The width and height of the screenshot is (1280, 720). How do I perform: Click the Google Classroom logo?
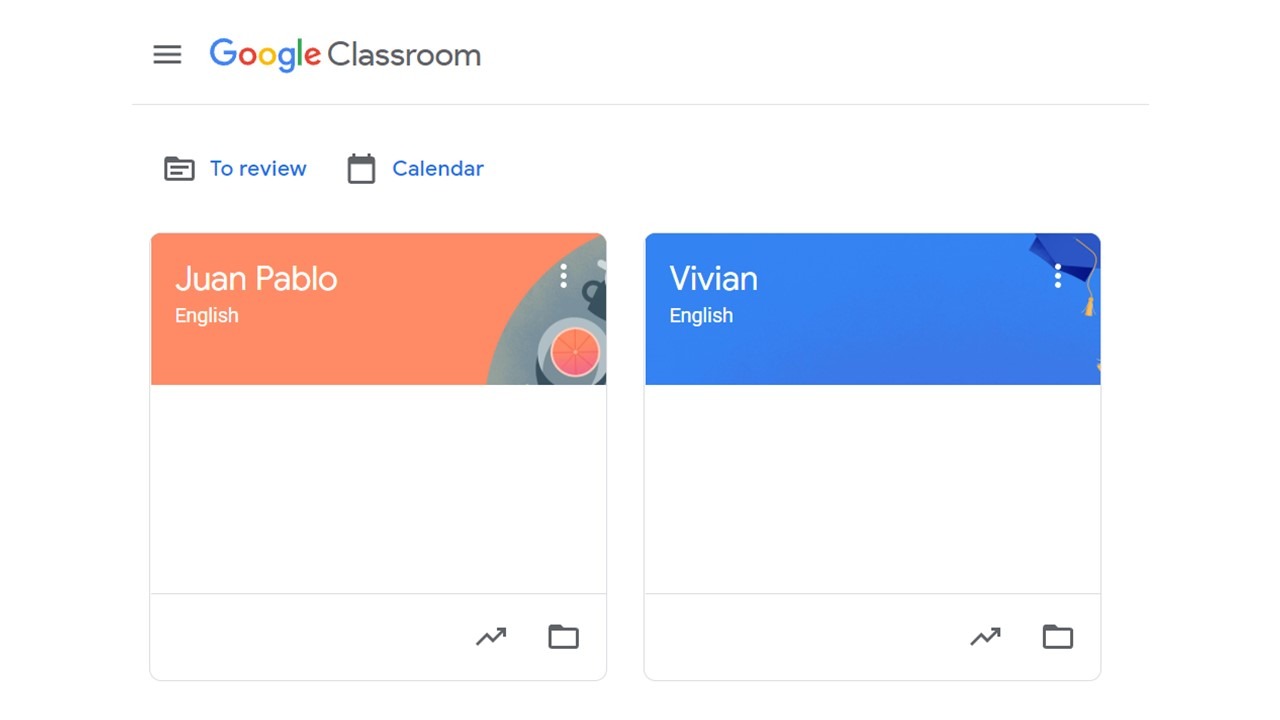pos(345,55)
